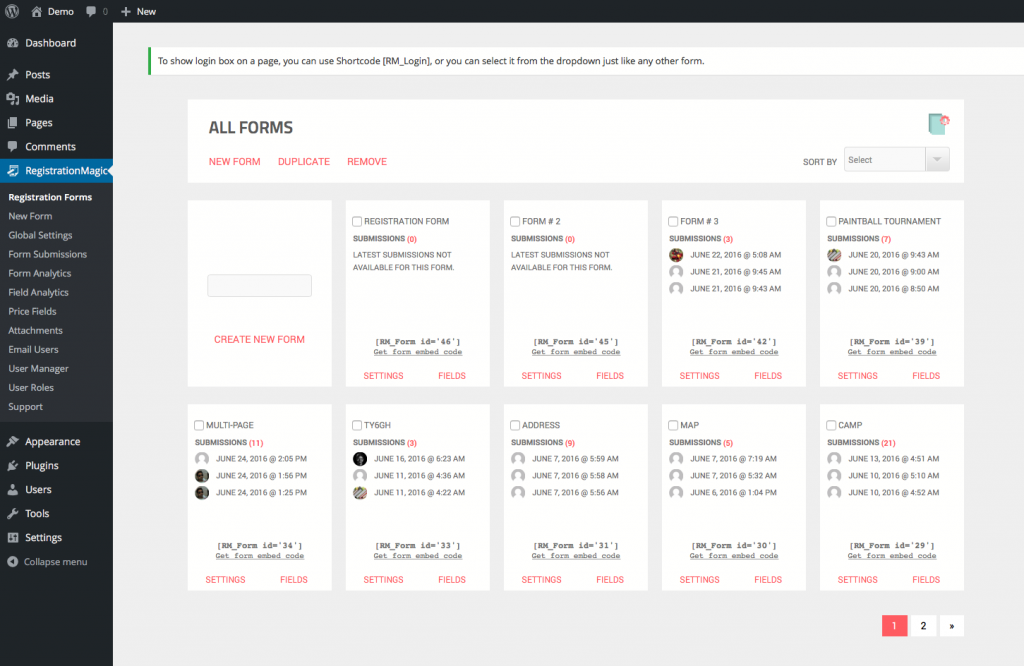
Task: Click Get form embed code under Form #2
Action: 575,352
